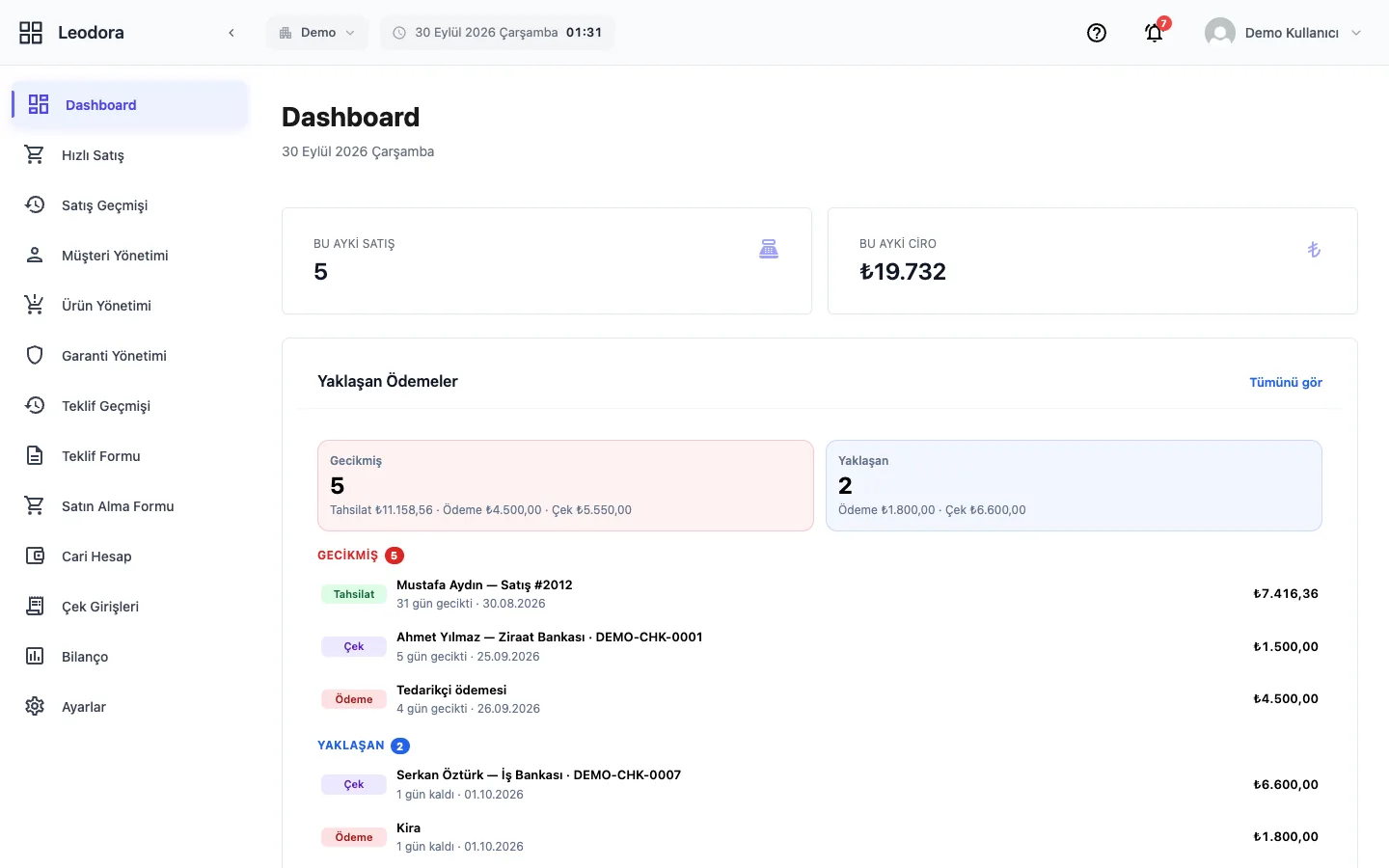Click the Hızlı Satış cart icon
The width and height of the screenshot is (1389, 868).
pyautogui.click(x=35, y=154)
